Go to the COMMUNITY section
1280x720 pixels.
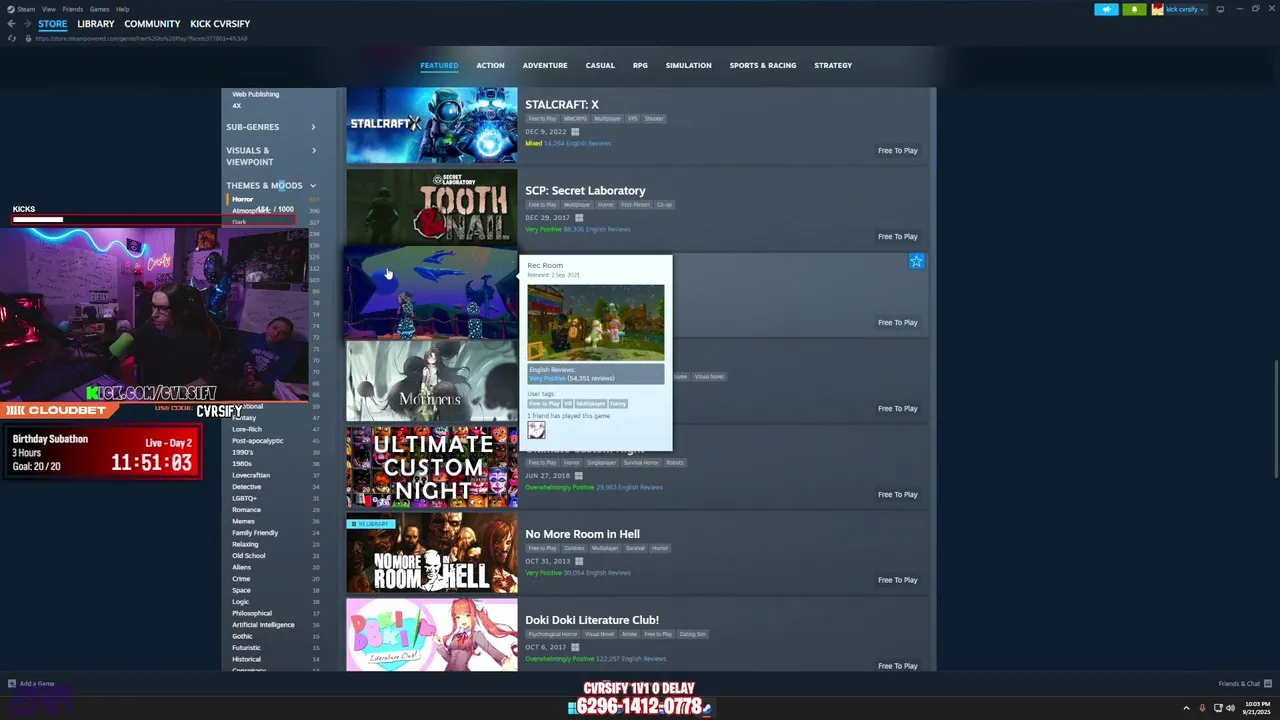[x=152, y=24]
